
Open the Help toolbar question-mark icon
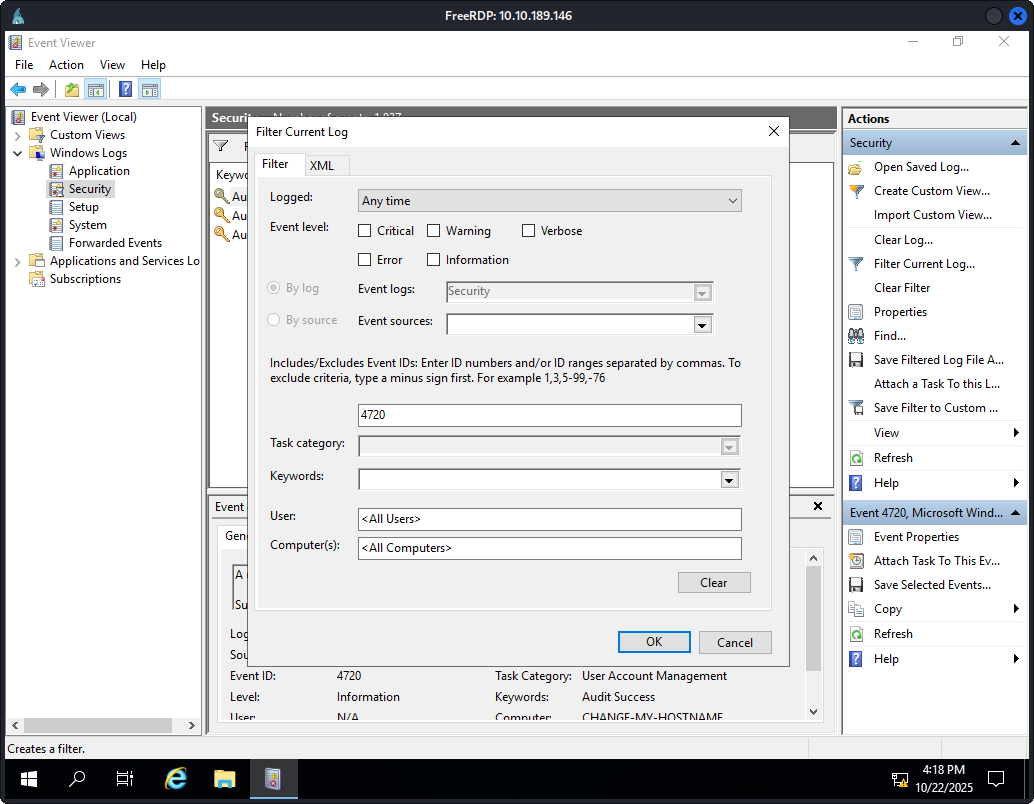(125, 89)
